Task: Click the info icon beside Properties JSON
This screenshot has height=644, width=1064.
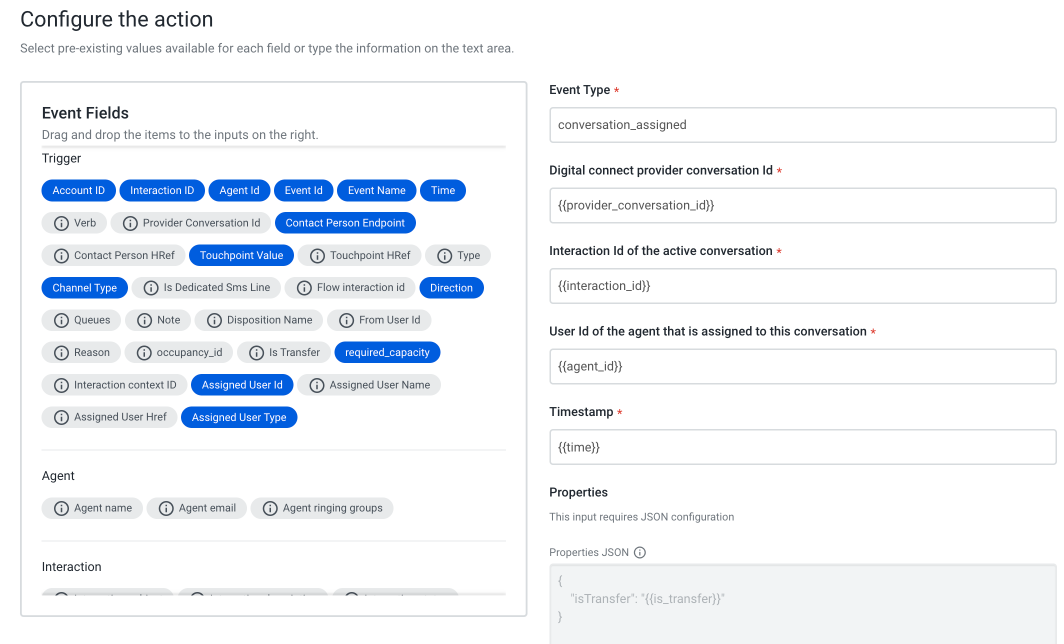Action: 640,551
